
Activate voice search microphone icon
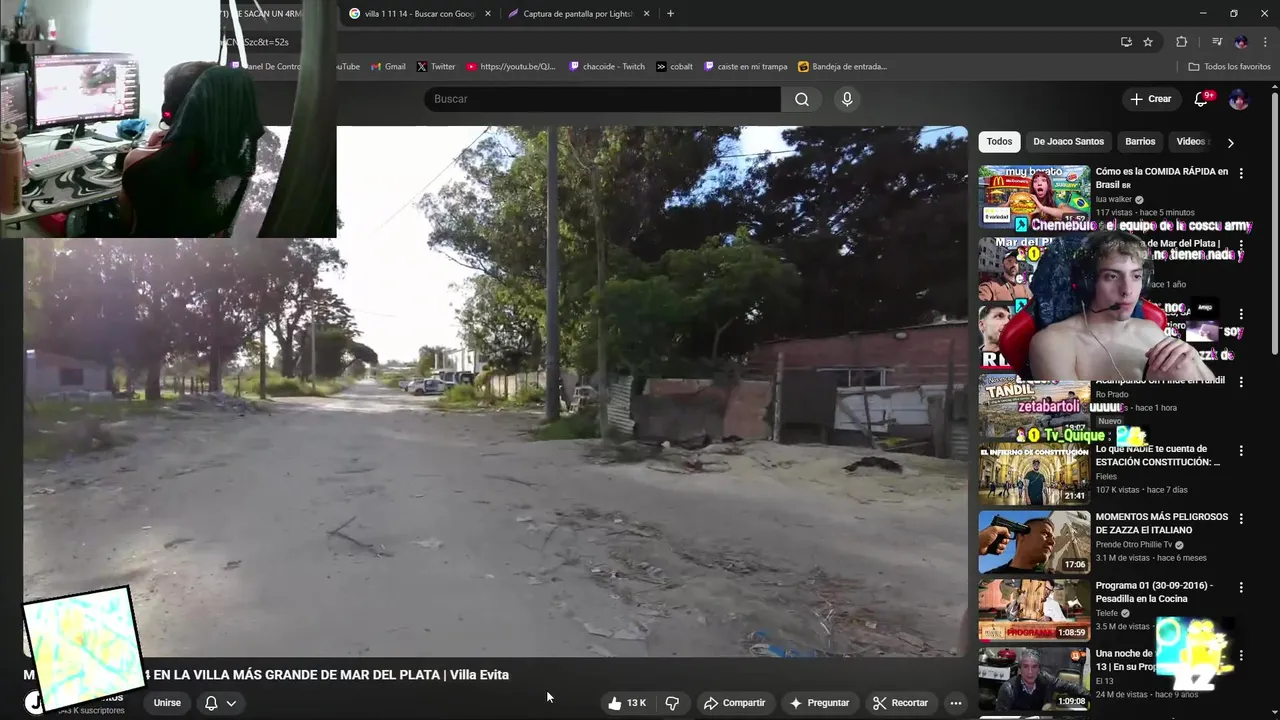click(x=847, y=99)
